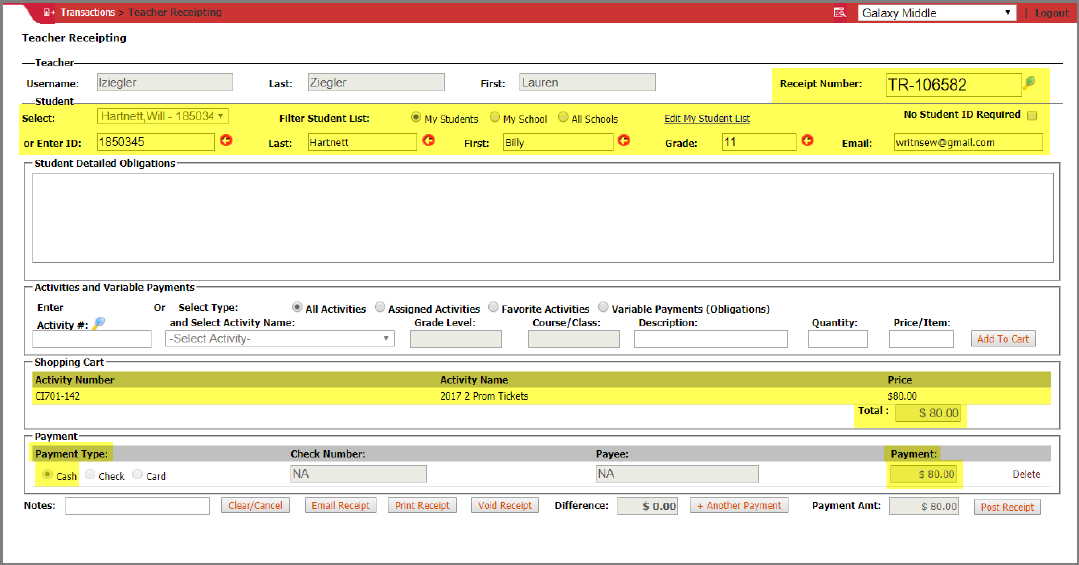Click the Grade input field

tap(759, 142)
